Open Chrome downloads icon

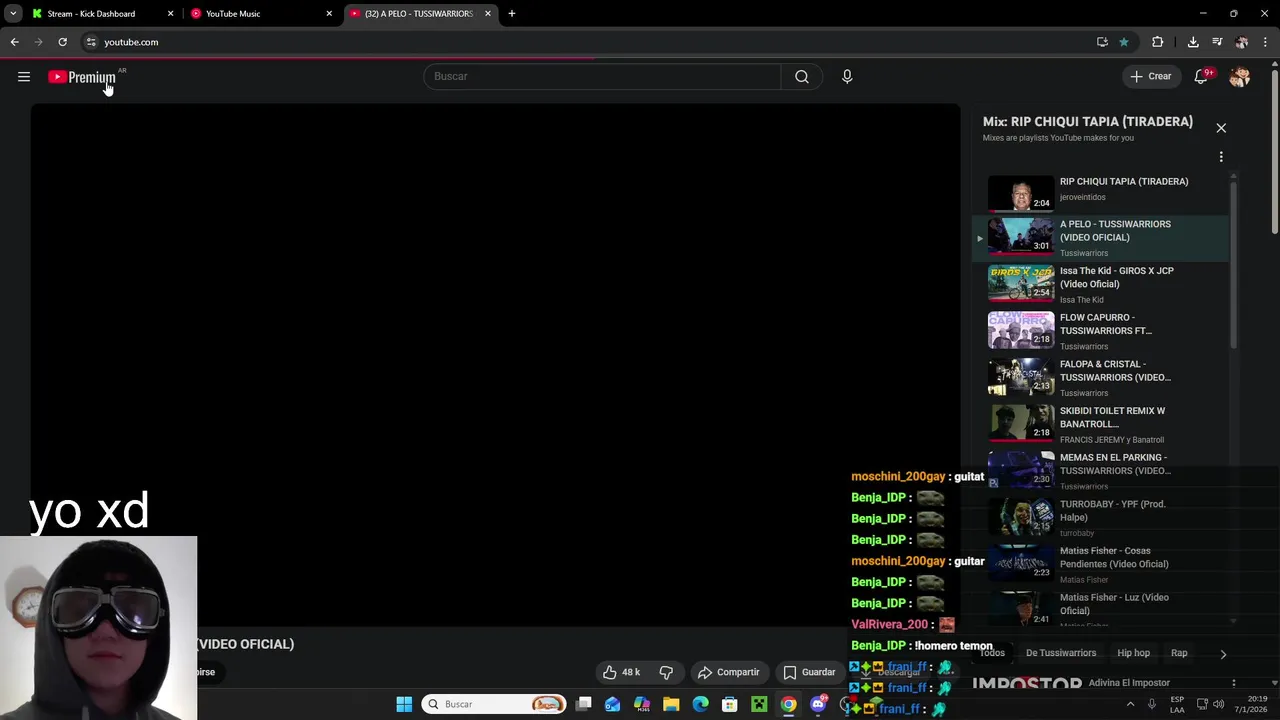pos(1193,42)
